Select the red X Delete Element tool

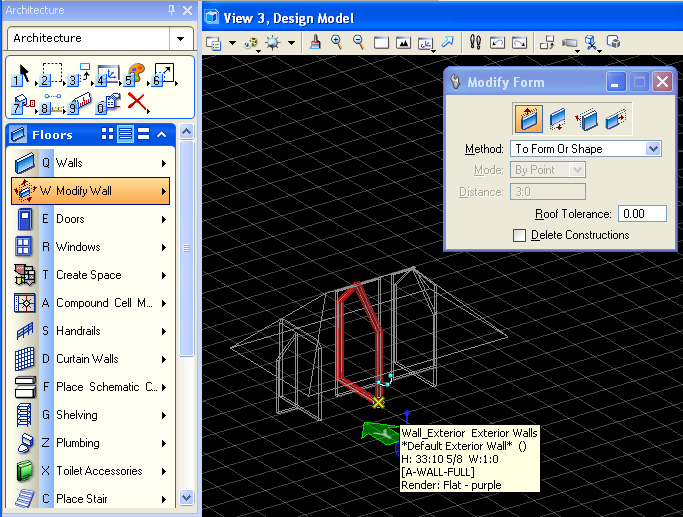click(x=137, y=102)
